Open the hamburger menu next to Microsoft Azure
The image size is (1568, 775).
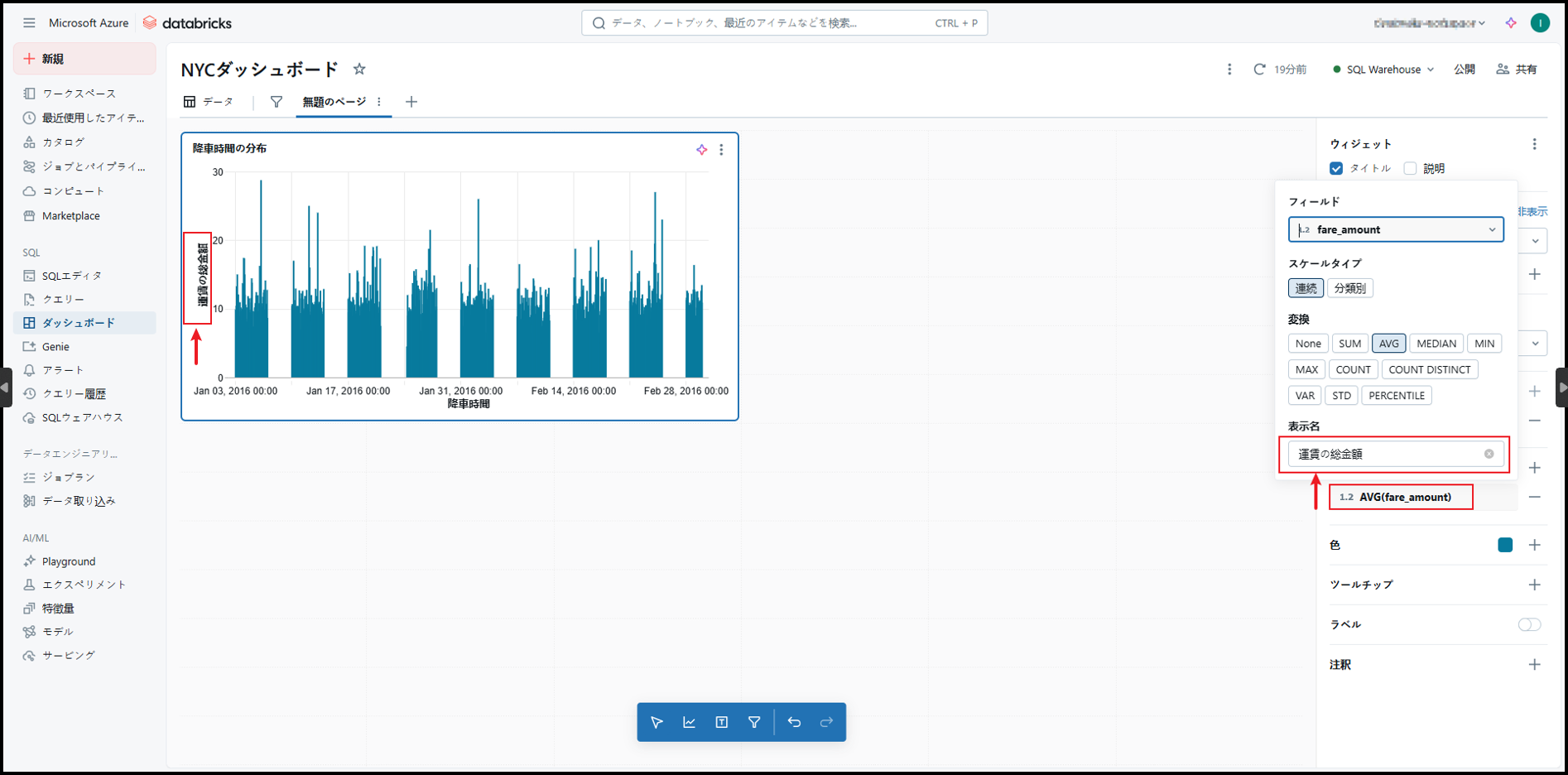point(29,23)
